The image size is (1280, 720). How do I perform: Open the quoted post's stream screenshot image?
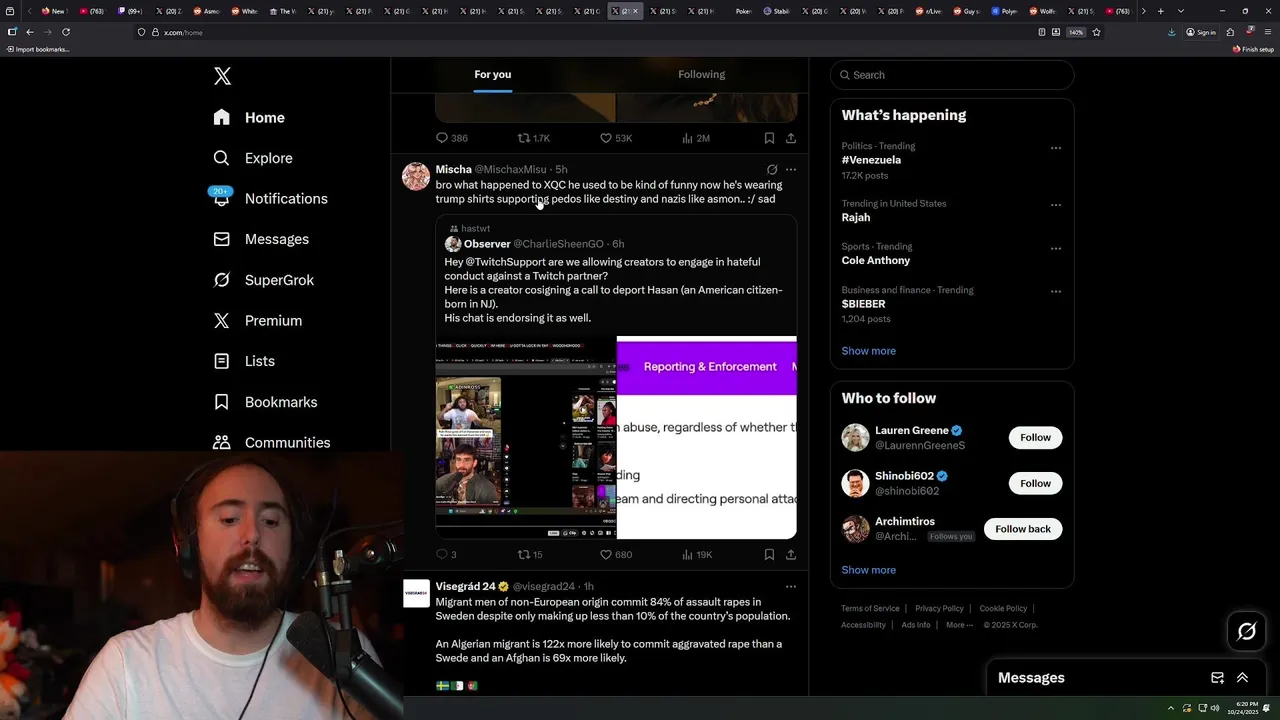(525, 438)
